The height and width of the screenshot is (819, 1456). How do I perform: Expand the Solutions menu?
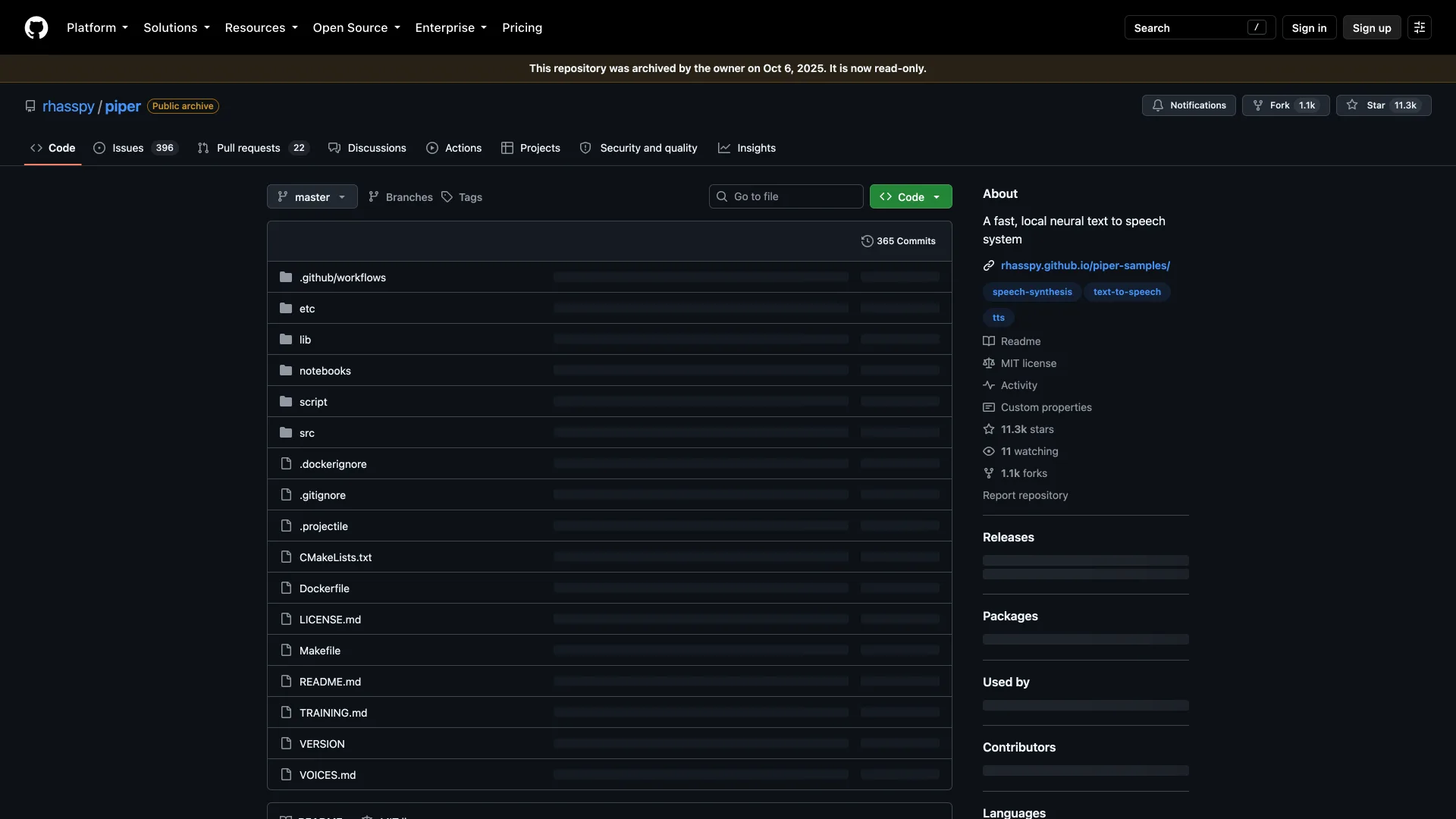click(177, 28)
